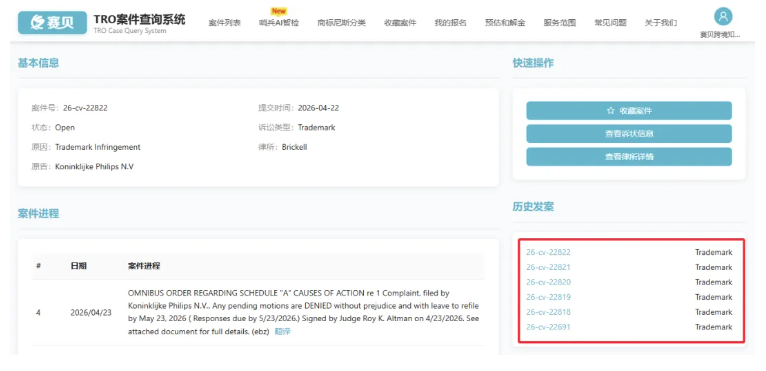
Task: Click the Trademark value for 诉讼类型
Action: 317,128
